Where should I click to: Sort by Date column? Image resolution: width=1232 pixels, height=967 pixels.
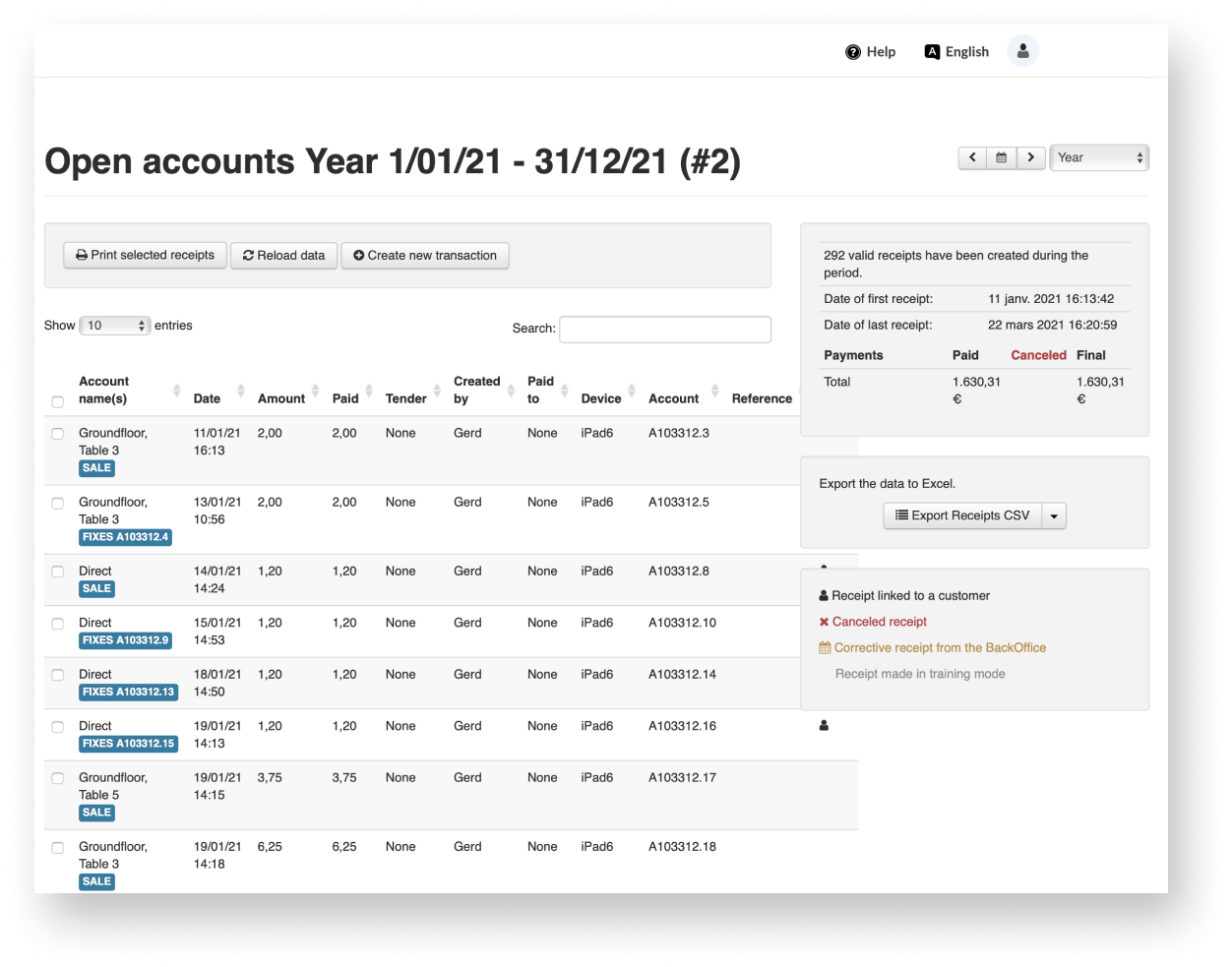pyautogui.click(x=218, y=398)
